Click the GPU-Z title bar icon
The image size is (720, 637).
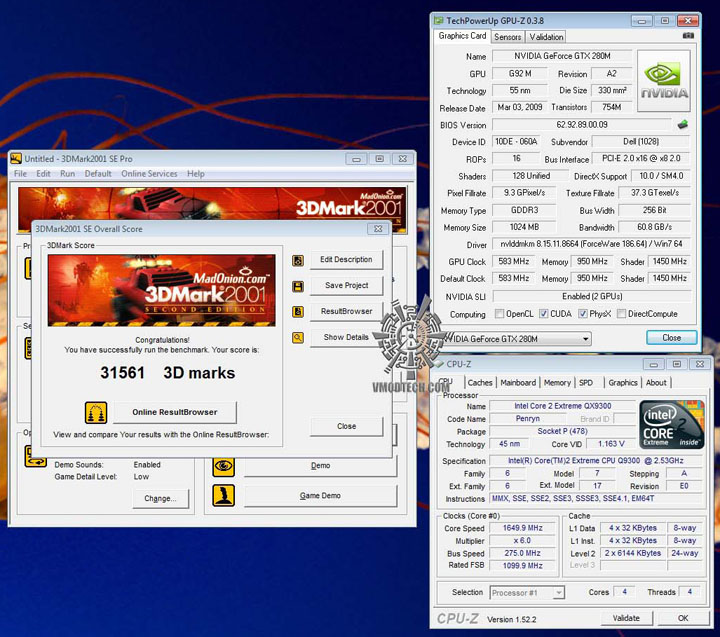click(x=439, y=20)
